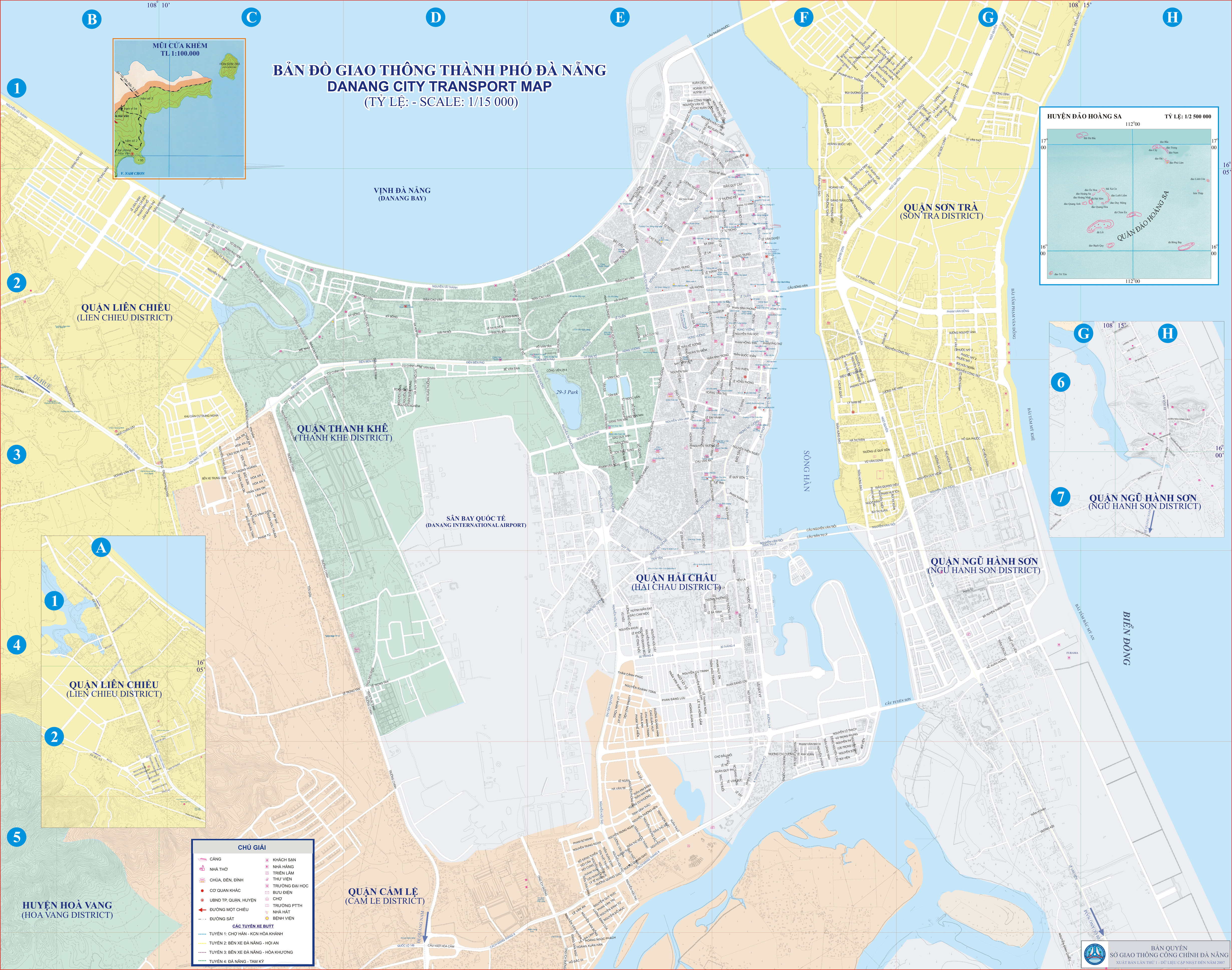
Task: Click the title BẢN ĐỒ GIAO THÔNG THÀNH PHỐ ĐÀ NẴNG
Action: [440, 70]
